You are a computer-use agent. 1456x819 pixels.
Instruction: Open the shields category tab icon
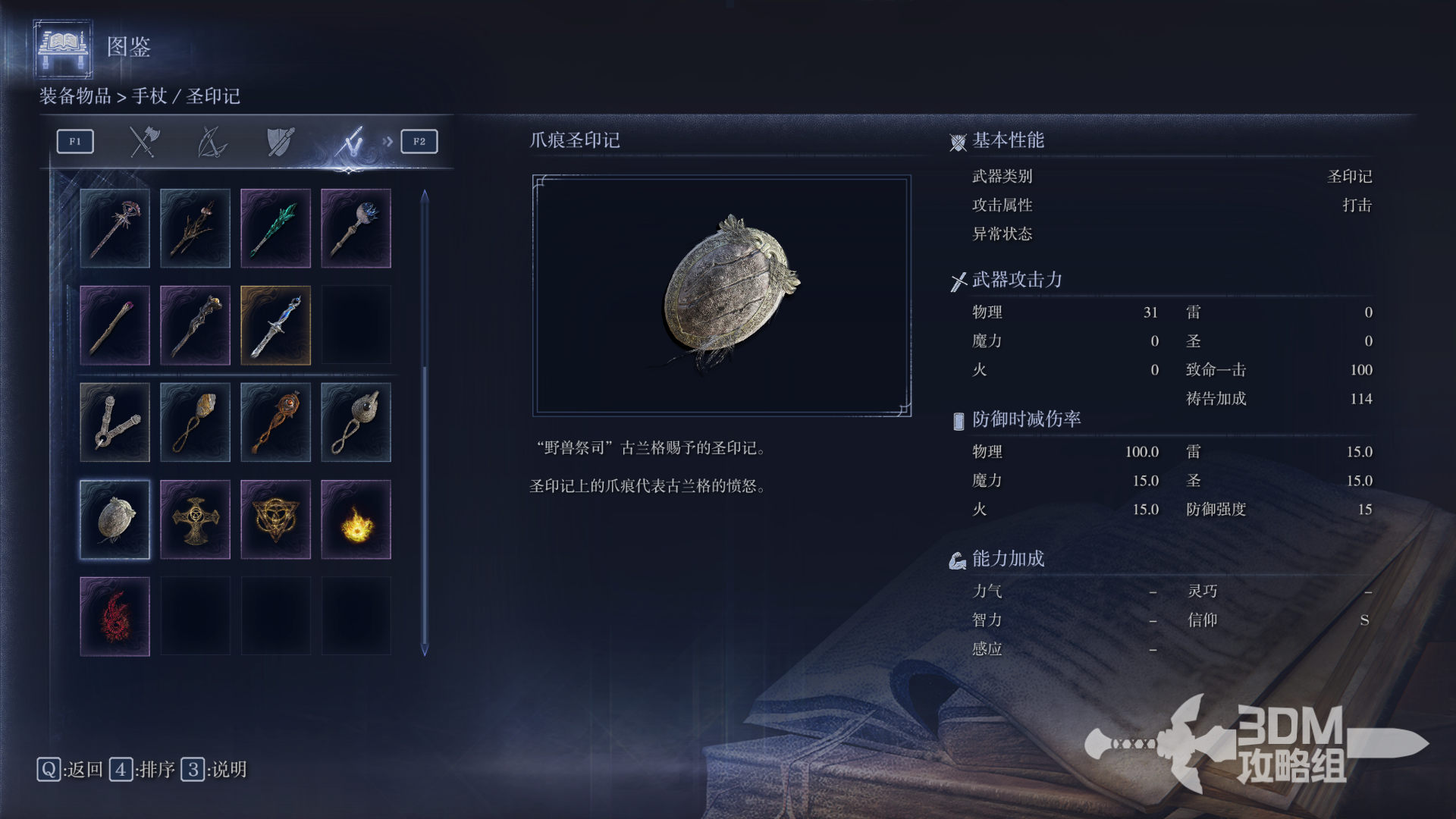click(281, 142)
